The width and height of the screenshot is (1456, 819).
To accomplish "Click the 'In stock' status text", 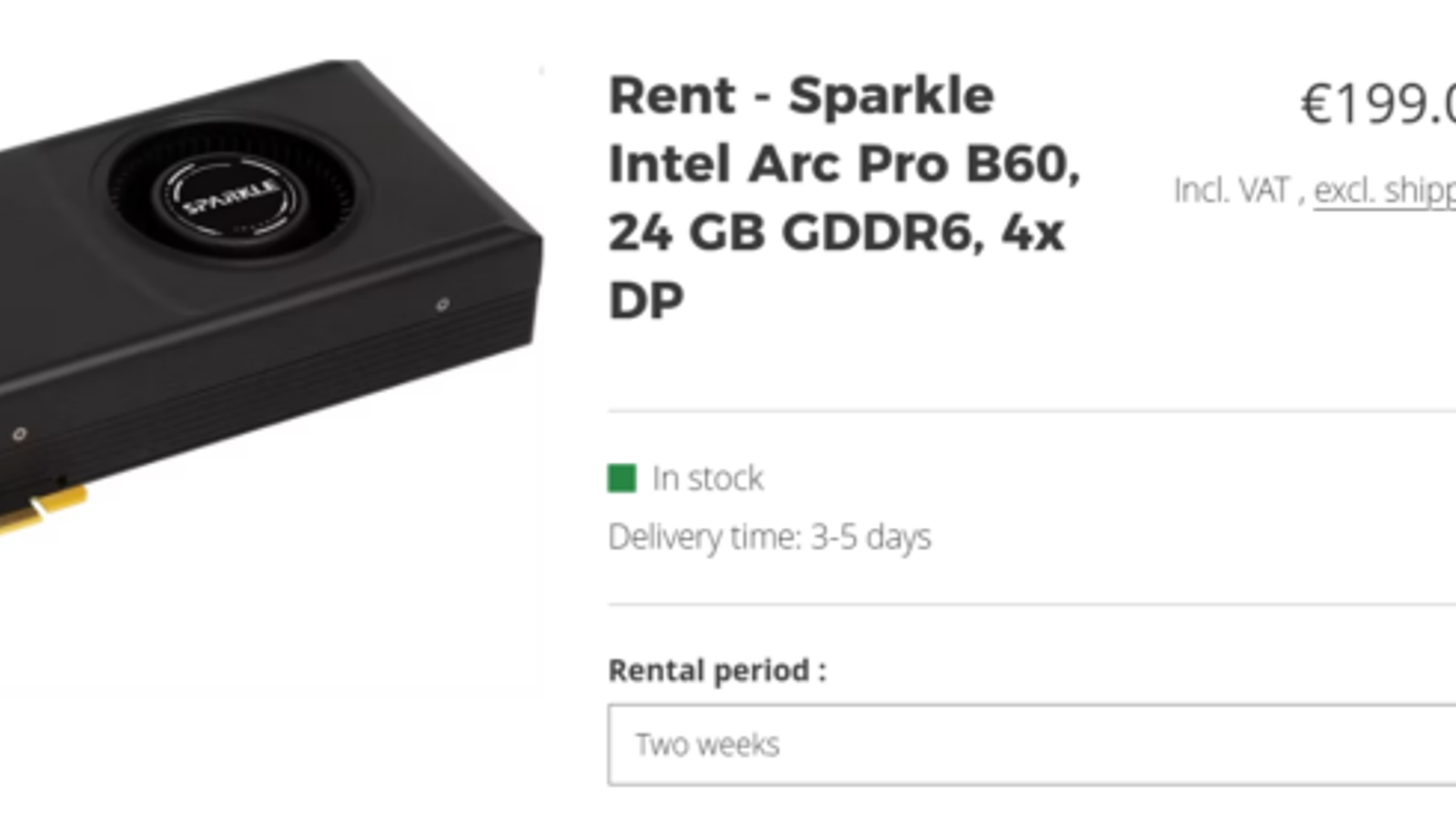I will (x=707, y=478).
